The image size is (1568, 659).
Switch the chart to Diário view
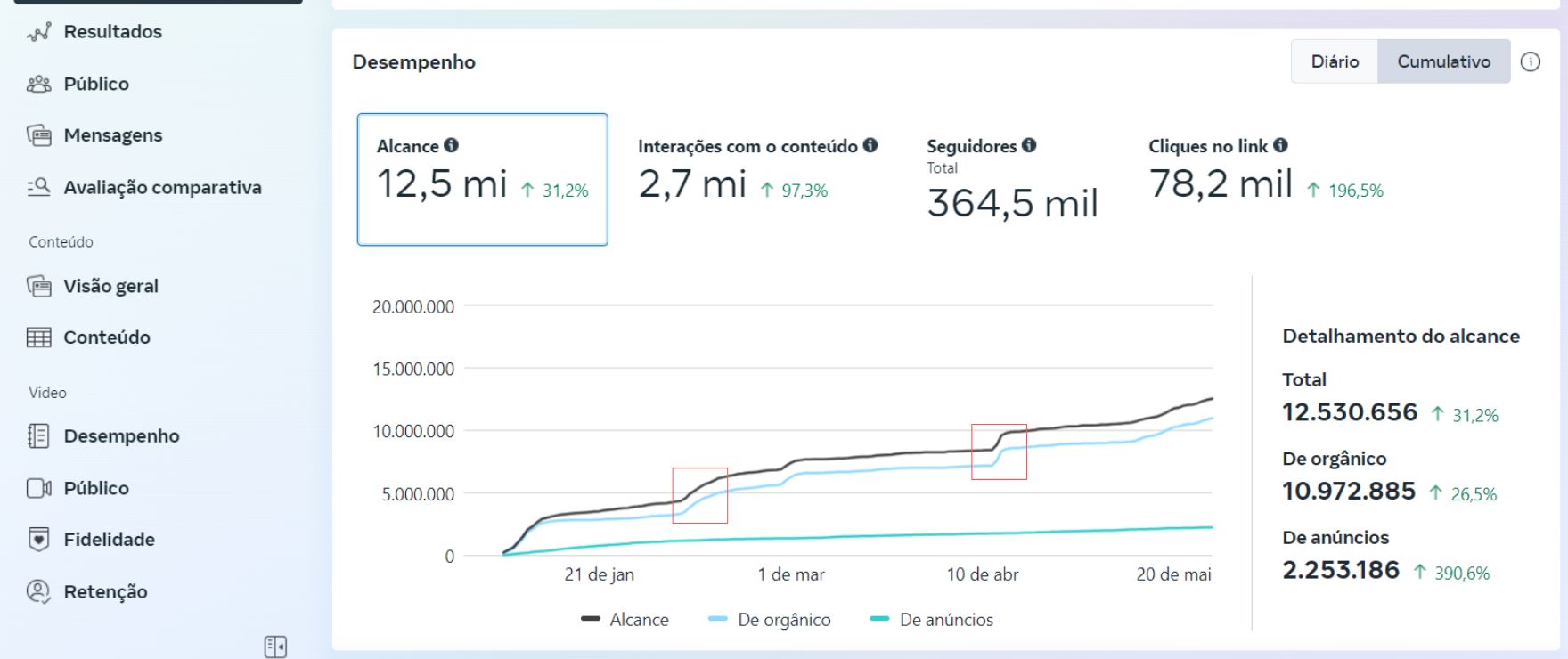(1334, 61)
